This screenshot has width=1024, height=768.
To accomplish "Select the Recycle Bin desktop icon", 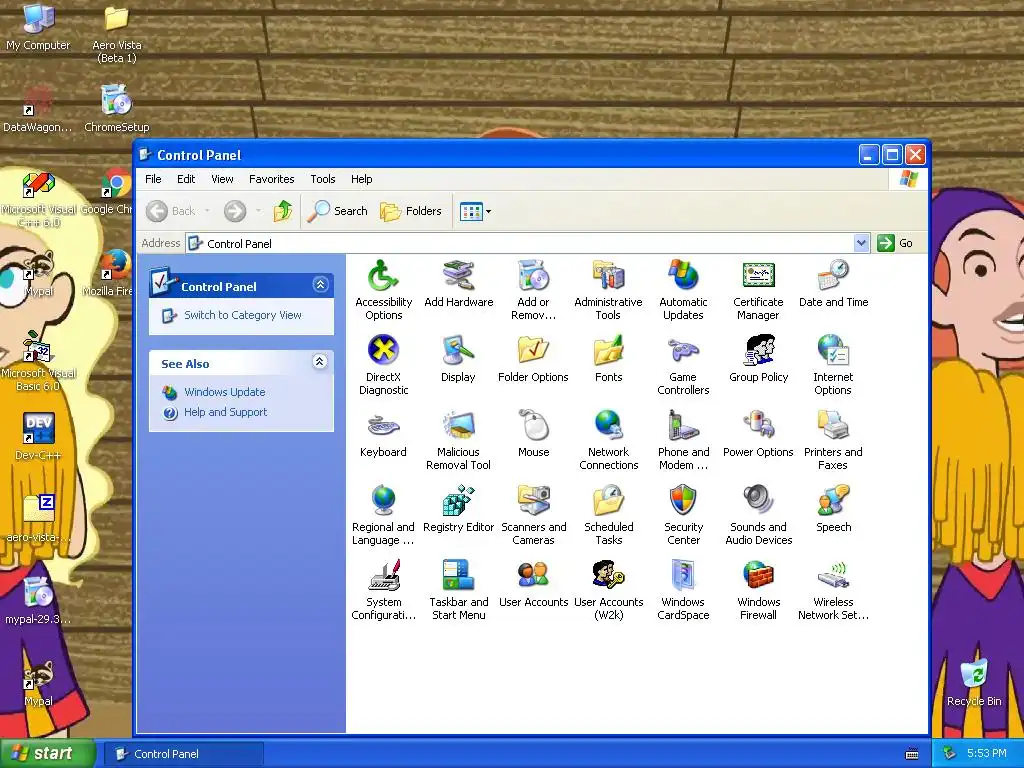I will (x=974, y=684).
